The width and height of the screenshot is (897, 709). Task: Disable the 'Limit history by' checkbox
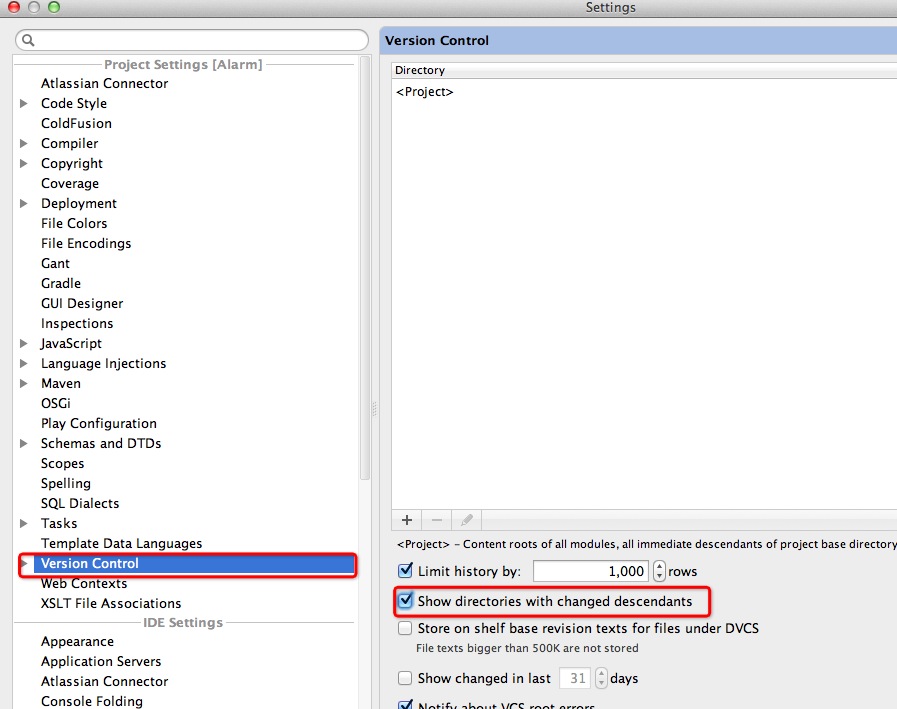pos(406,571)
